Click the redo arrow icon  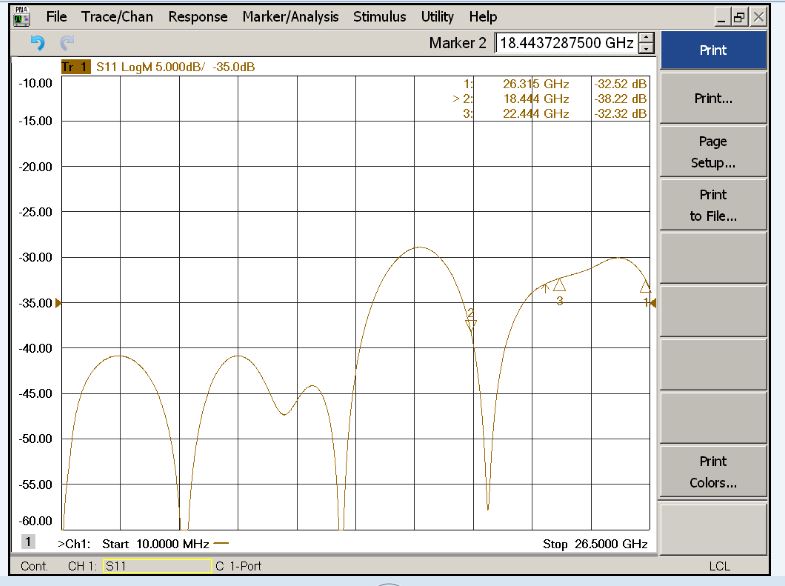(67, 43)
